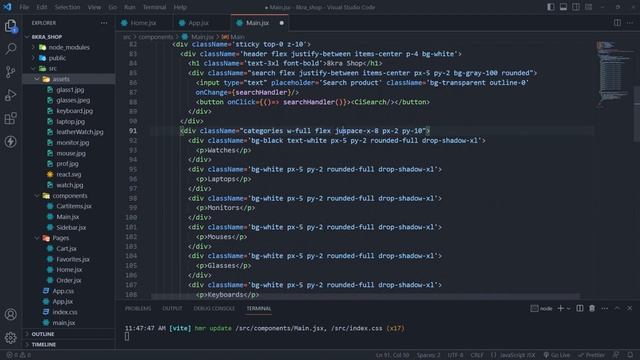
Task: Open the Terminal menu
Action: 154,7
